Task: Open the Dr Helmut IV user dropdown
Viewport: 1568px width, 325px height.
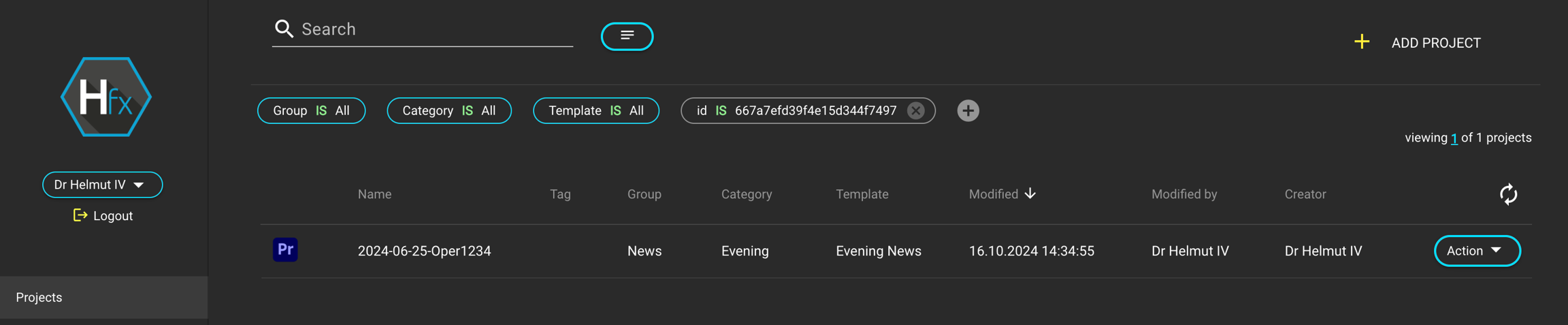Action: (103, 185)
